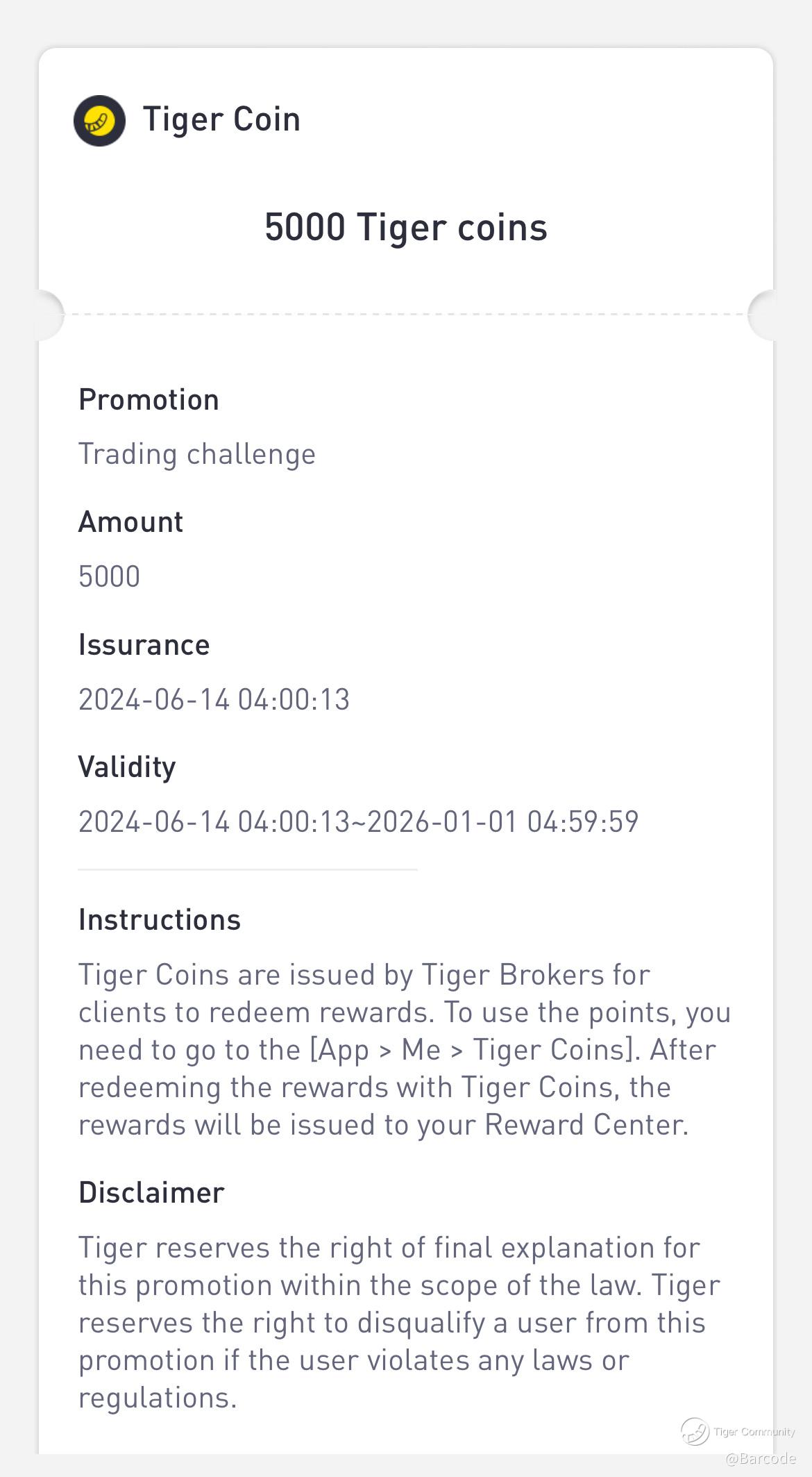Select the issuance timestamp 2024-06-14 04:00:13
This screenshot has height=1477, width=812.
click(x=214, y=699)
